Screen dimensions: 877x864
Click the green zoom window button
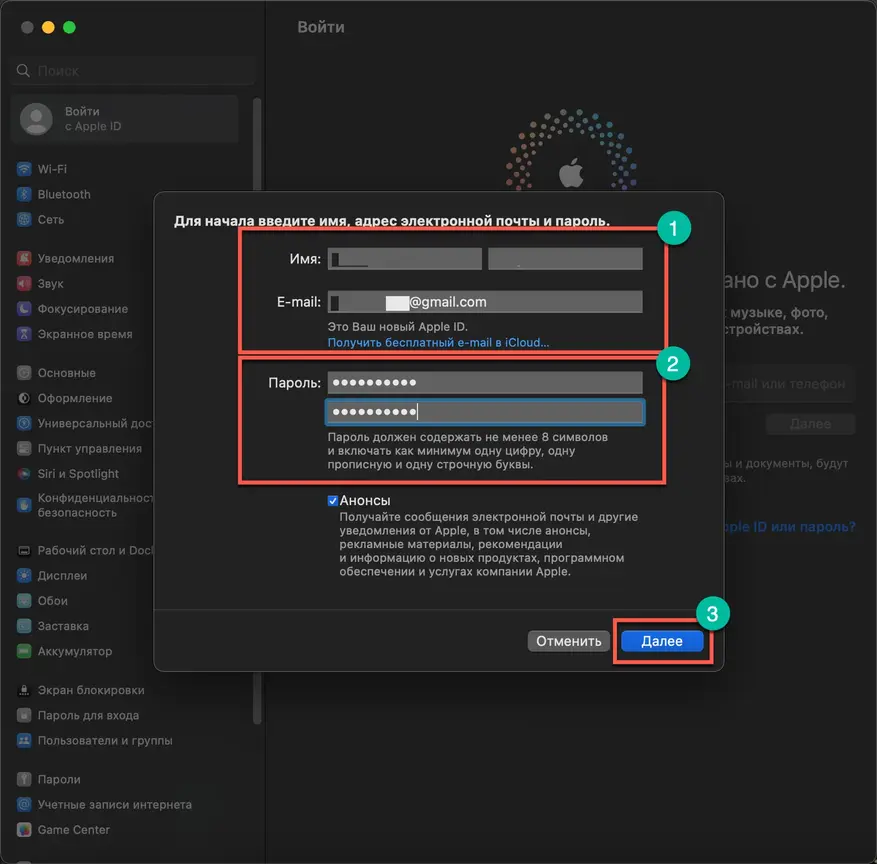click(69, 27)
